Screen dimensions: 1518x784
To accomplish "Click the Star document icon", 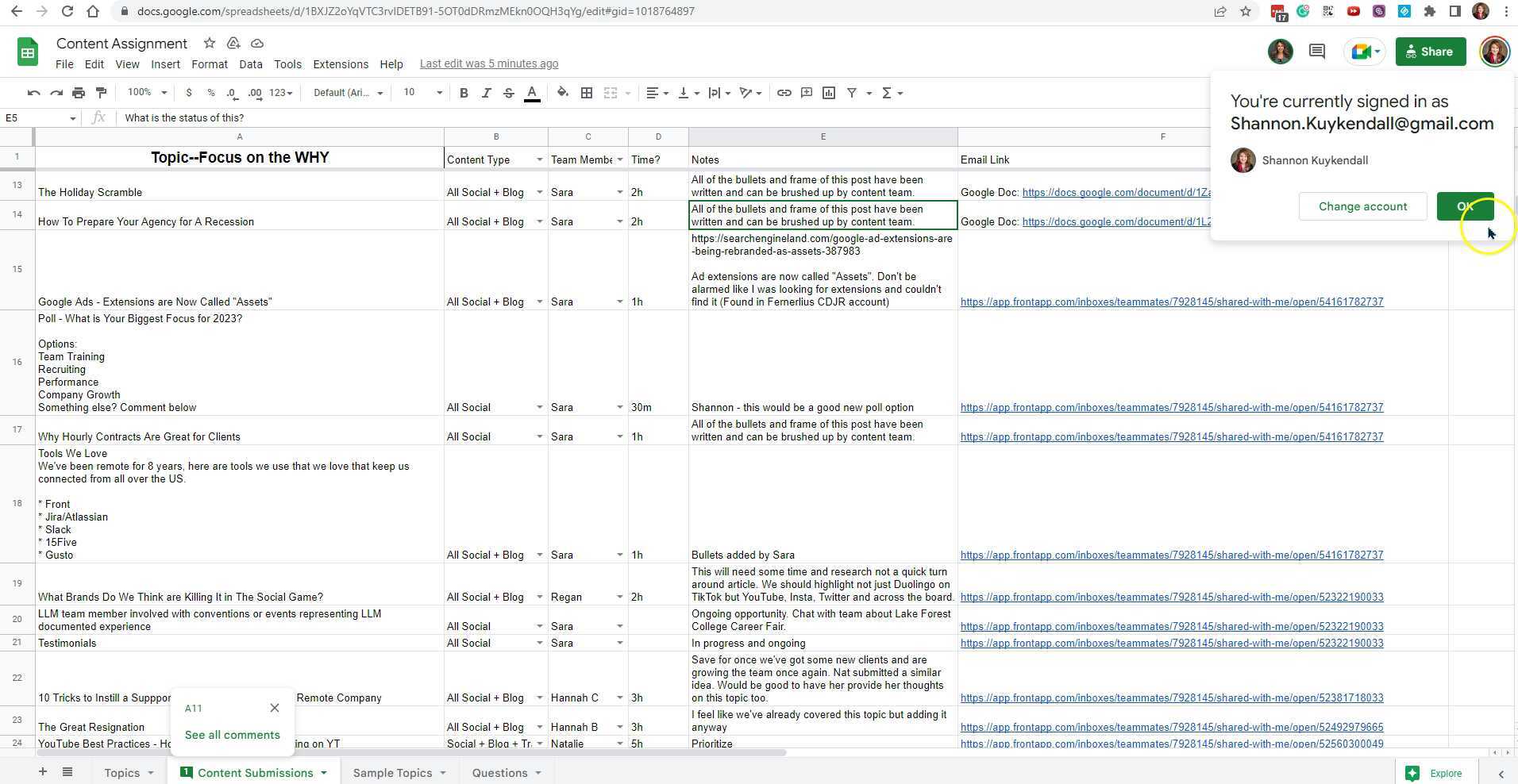I will pos(209,44).
